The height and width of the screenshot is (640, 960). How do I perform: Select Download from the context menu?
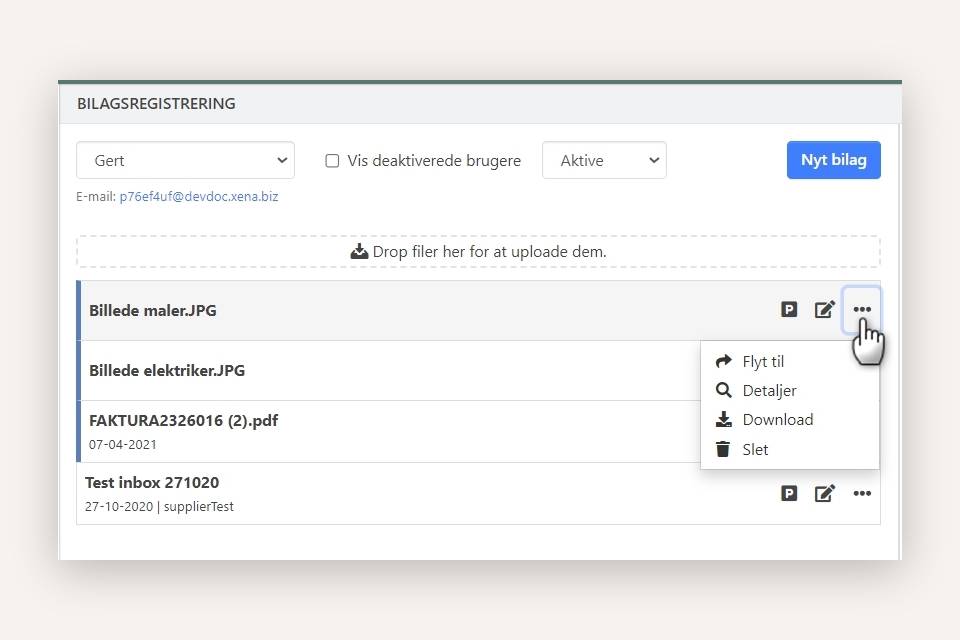[777, 420]
